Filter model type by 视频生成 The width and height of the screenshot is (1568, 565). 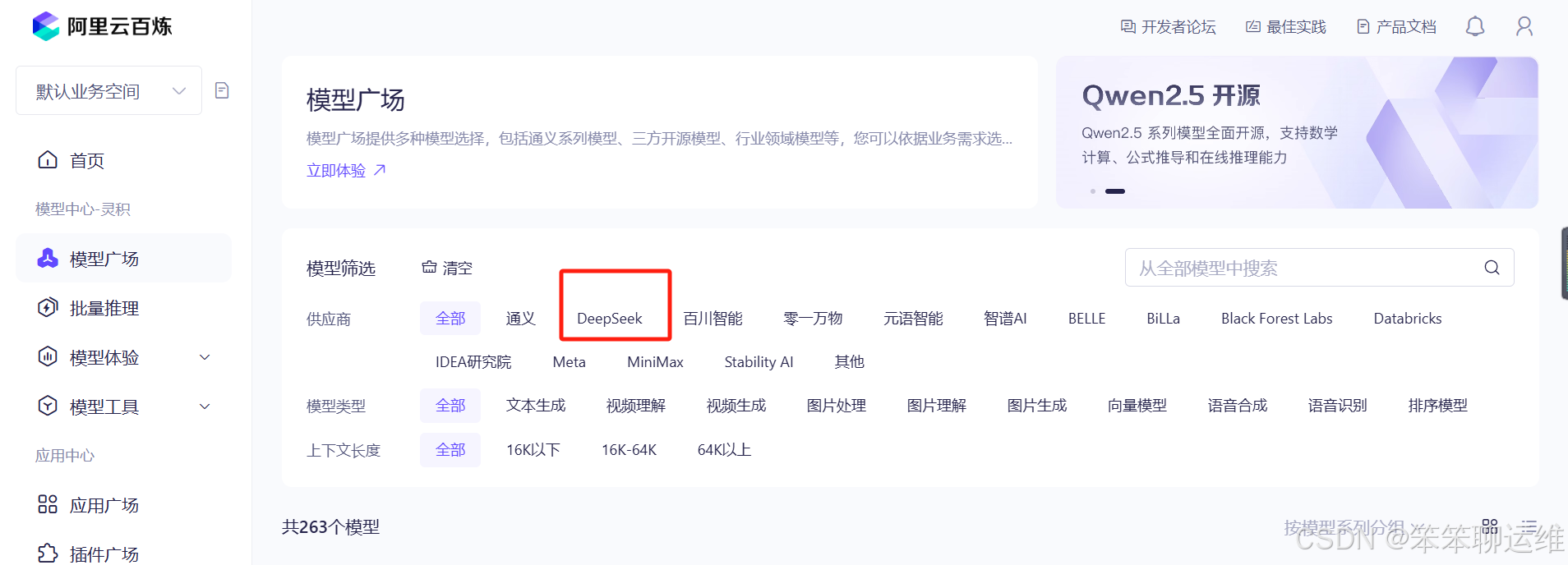736,406
